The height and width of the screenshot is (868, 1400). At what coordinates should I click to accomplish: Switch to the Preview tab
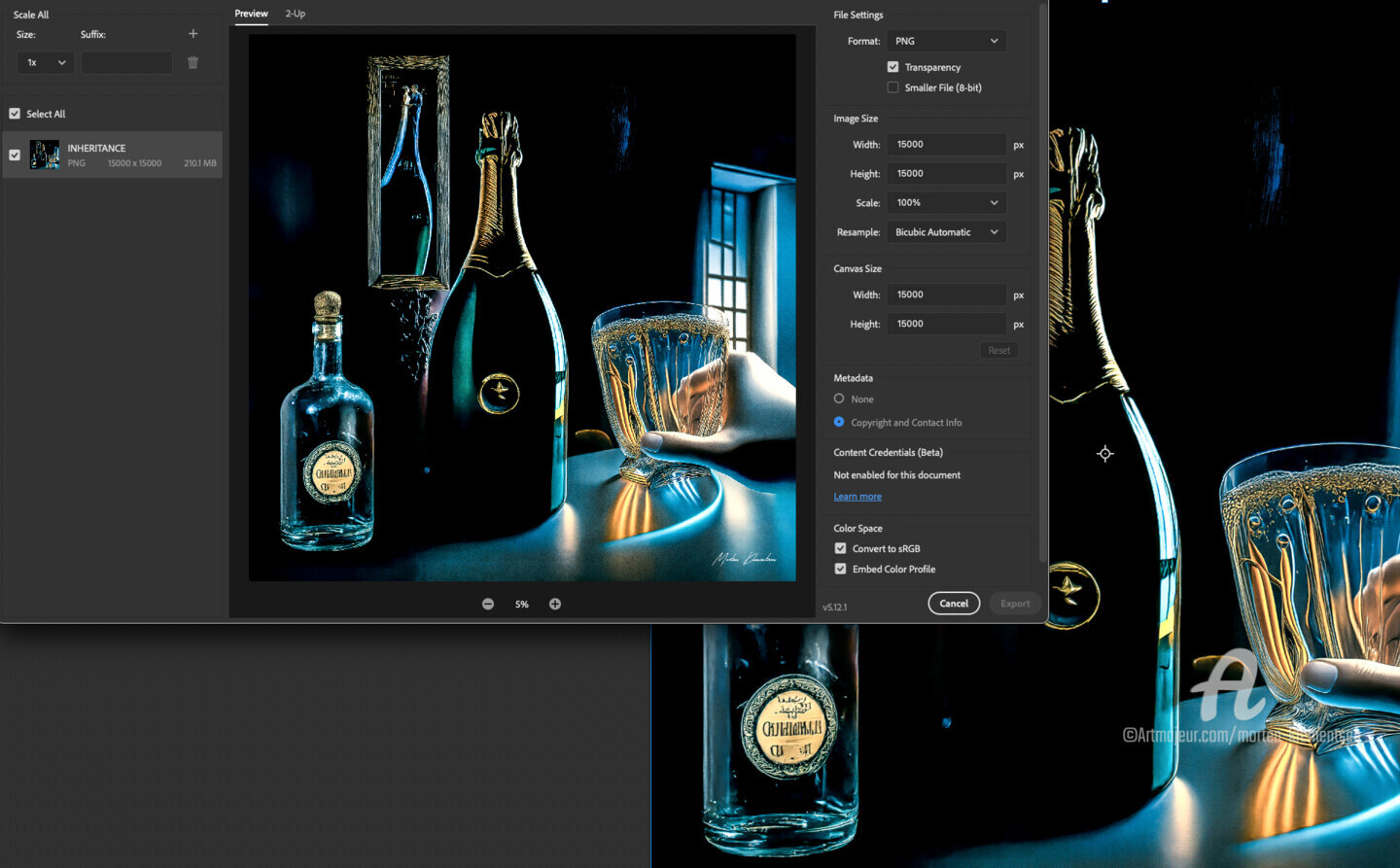251,14
